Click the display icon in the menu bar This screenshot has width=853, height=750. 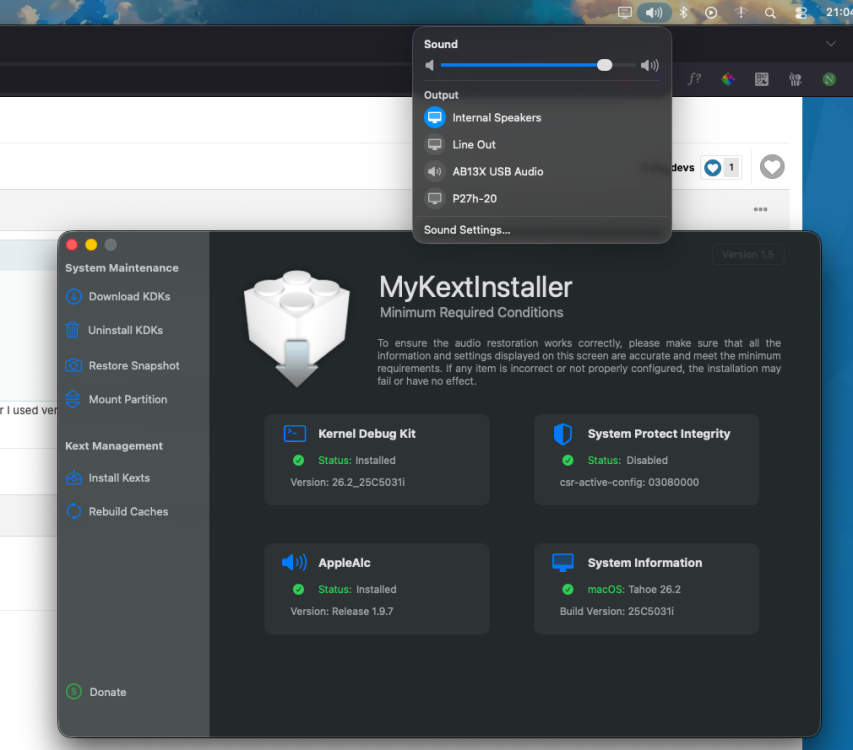point(625,12)
